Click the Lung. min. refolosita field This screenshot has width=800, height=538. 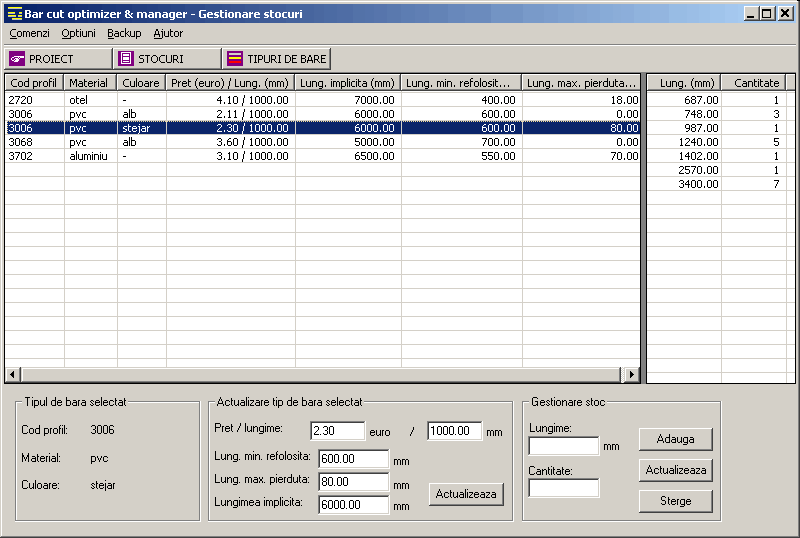pyautogui.click(x=354, y=459)
